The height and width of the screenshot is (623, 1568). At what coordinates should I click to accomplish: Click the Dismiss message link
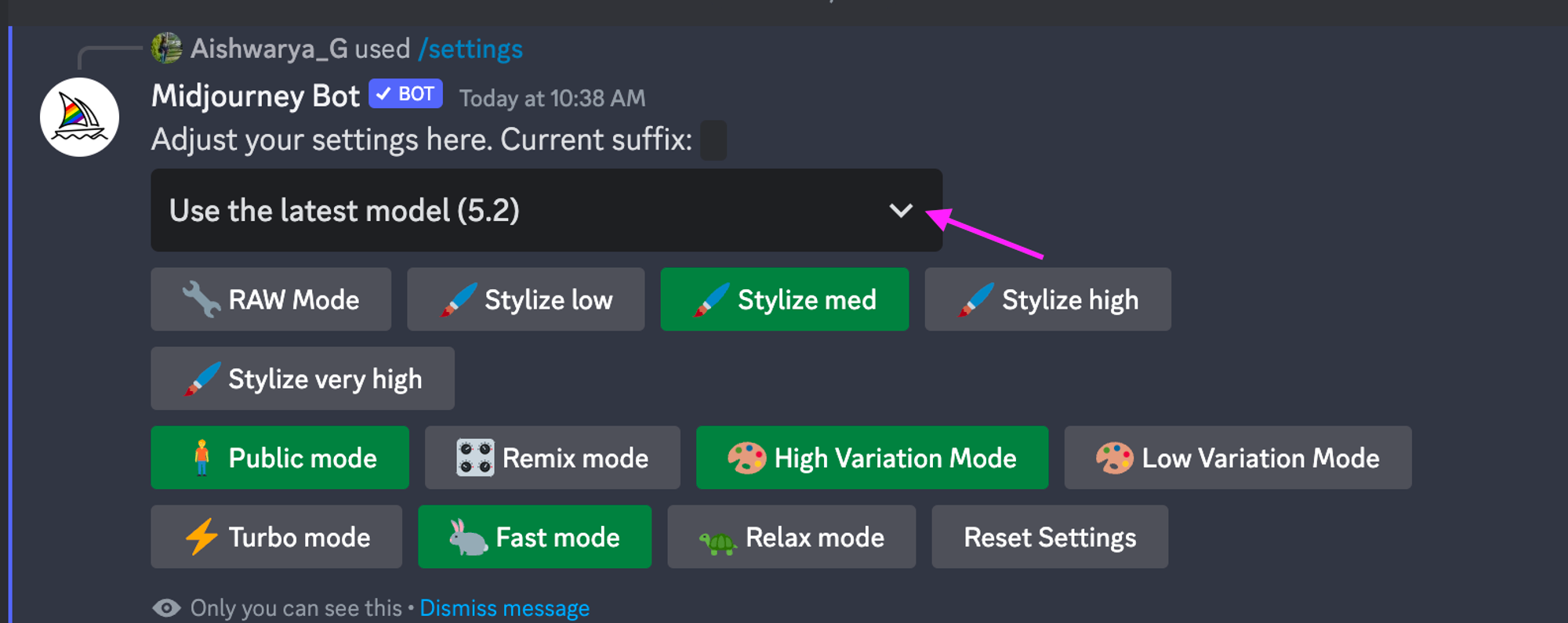click(504, 608)
